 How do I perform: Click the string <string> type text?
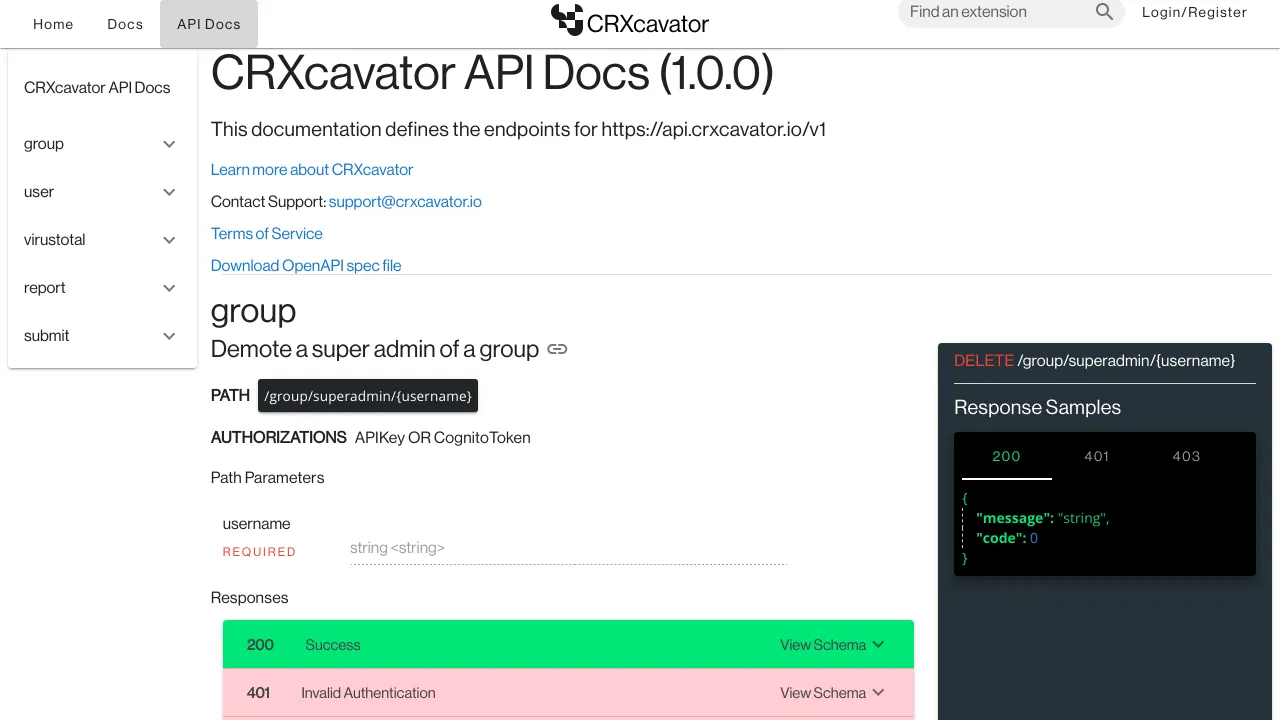(x=397, y=548)
